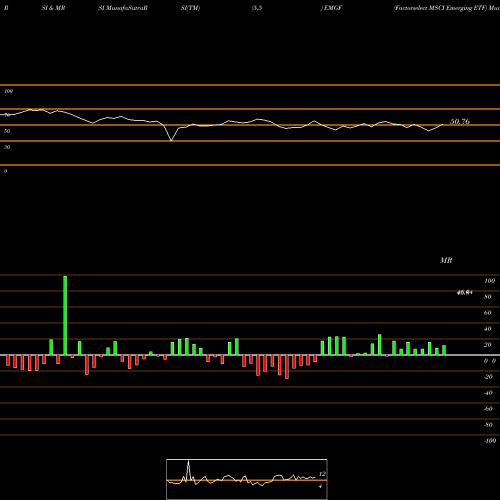Click the value 4 in the mini chart
Screen dimensions: 500x500
click(320, 486)
